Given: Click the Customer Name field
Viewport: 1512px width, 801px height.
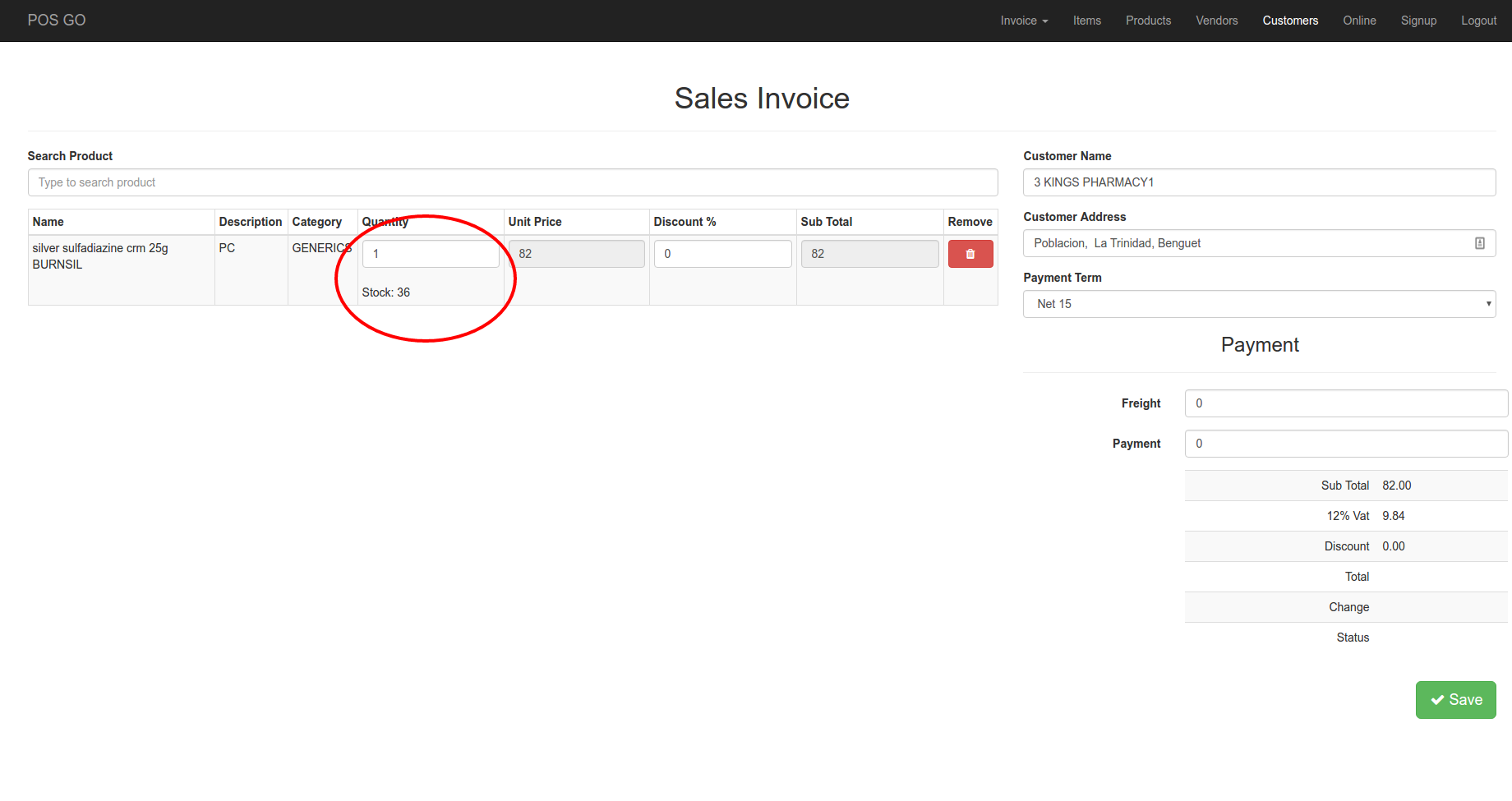Looking at the screenshot, I should point(1260,182).
